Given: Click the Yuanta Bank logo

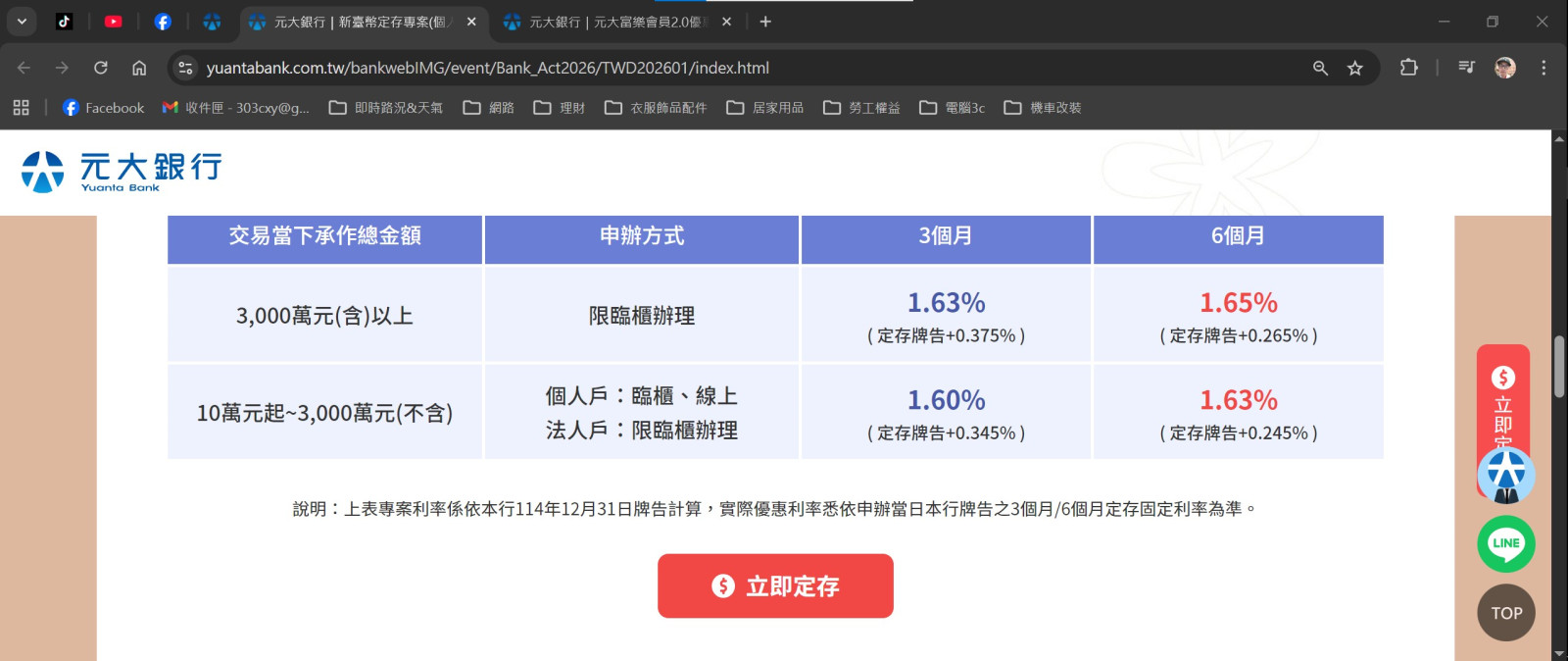Looking at the screenshot, I should click(122, 171).
